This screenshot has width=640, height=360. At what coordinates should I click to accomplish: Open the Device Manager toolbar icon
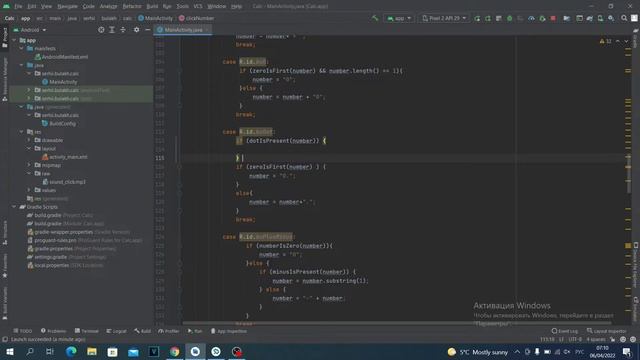click(600, 18)
